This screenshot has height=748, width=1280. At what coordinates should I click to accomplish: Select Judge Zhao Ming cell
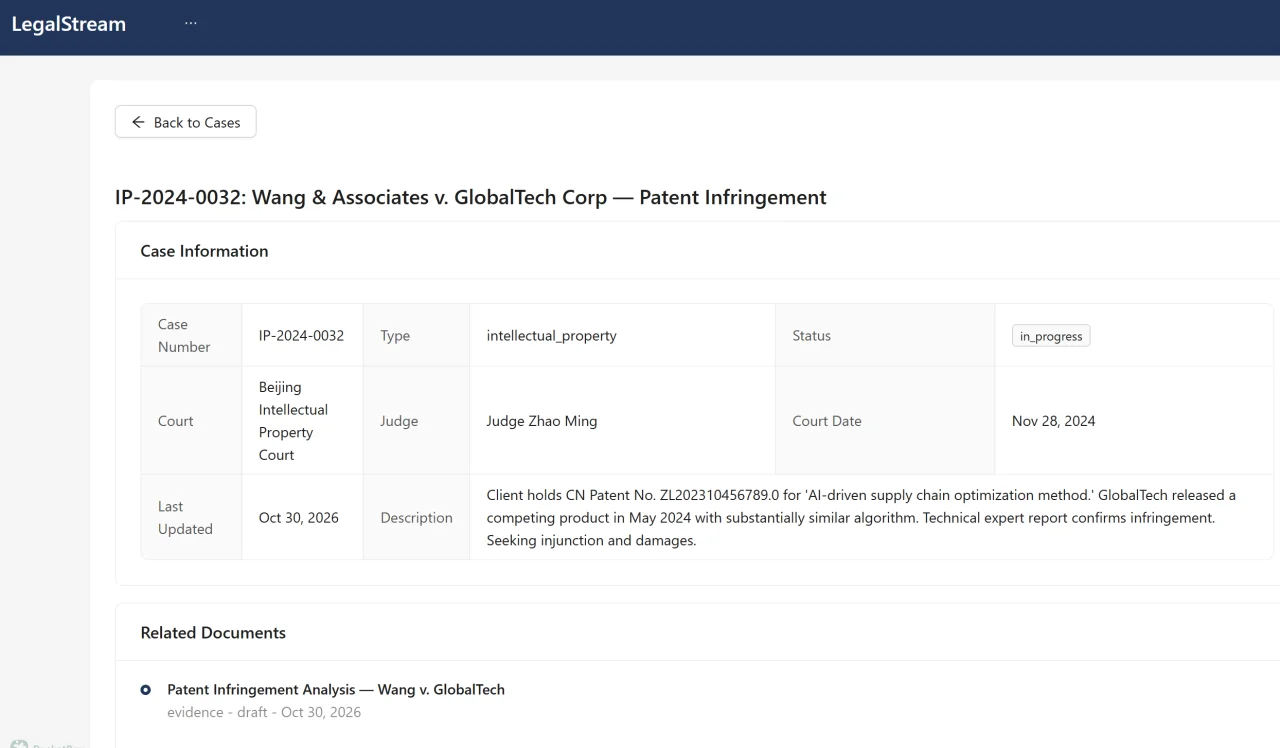tap(622, 421)
